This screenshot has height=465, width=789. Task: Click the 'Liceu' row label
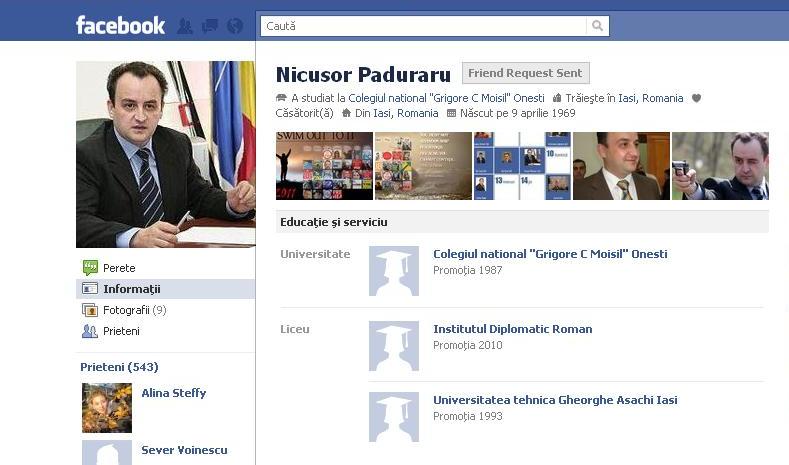295,329
